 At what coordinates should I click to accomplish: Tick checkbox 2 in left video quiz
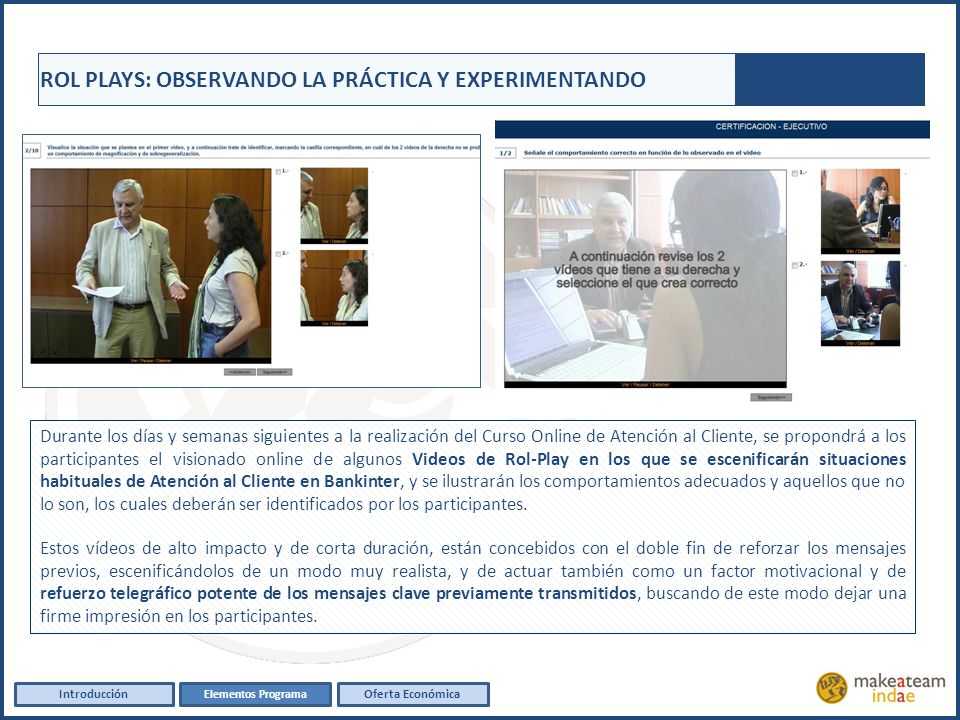coord(279,254)
